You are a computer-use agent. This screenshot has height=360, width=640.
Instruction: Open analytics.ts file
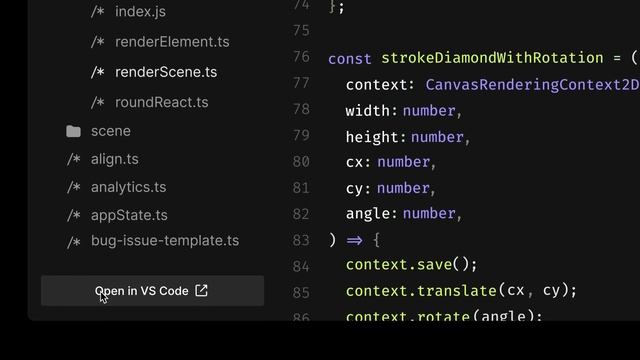[128, 187]
